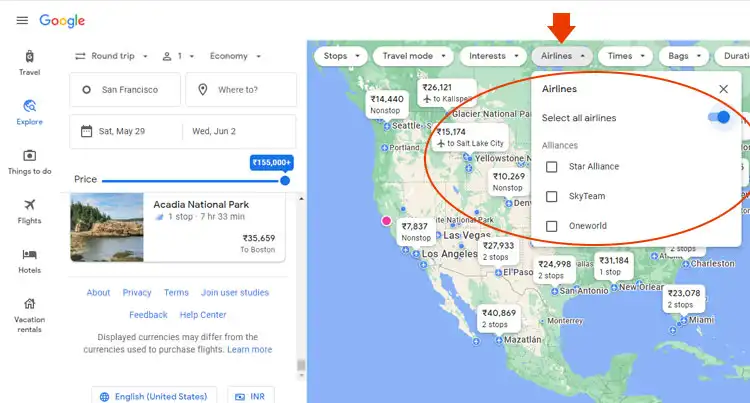Open the Learn more link

coord(250,349)
